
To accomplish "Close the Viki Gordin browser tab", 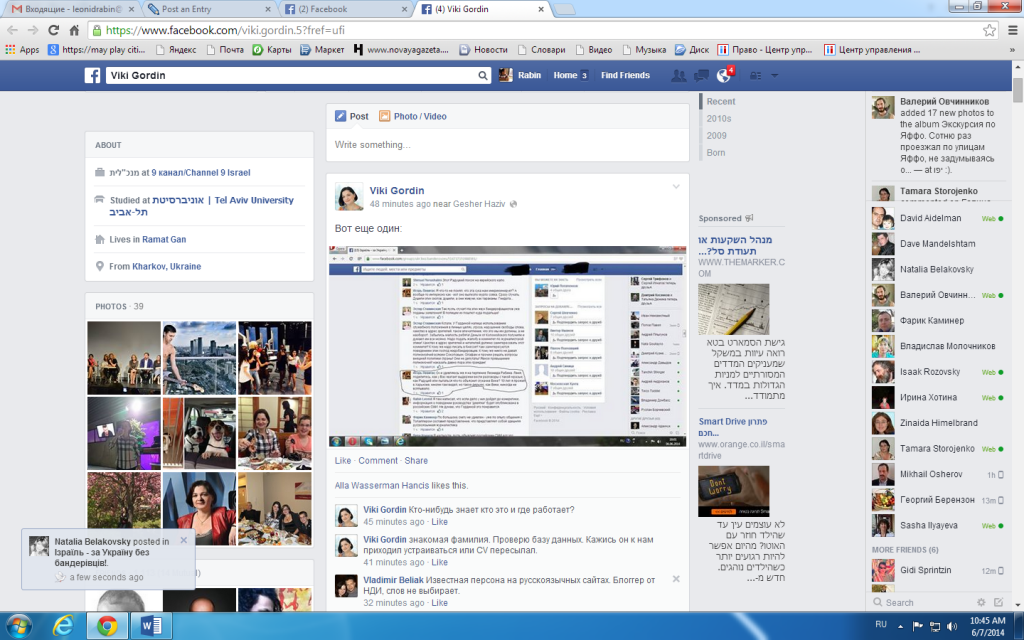I will click(541, 9).
